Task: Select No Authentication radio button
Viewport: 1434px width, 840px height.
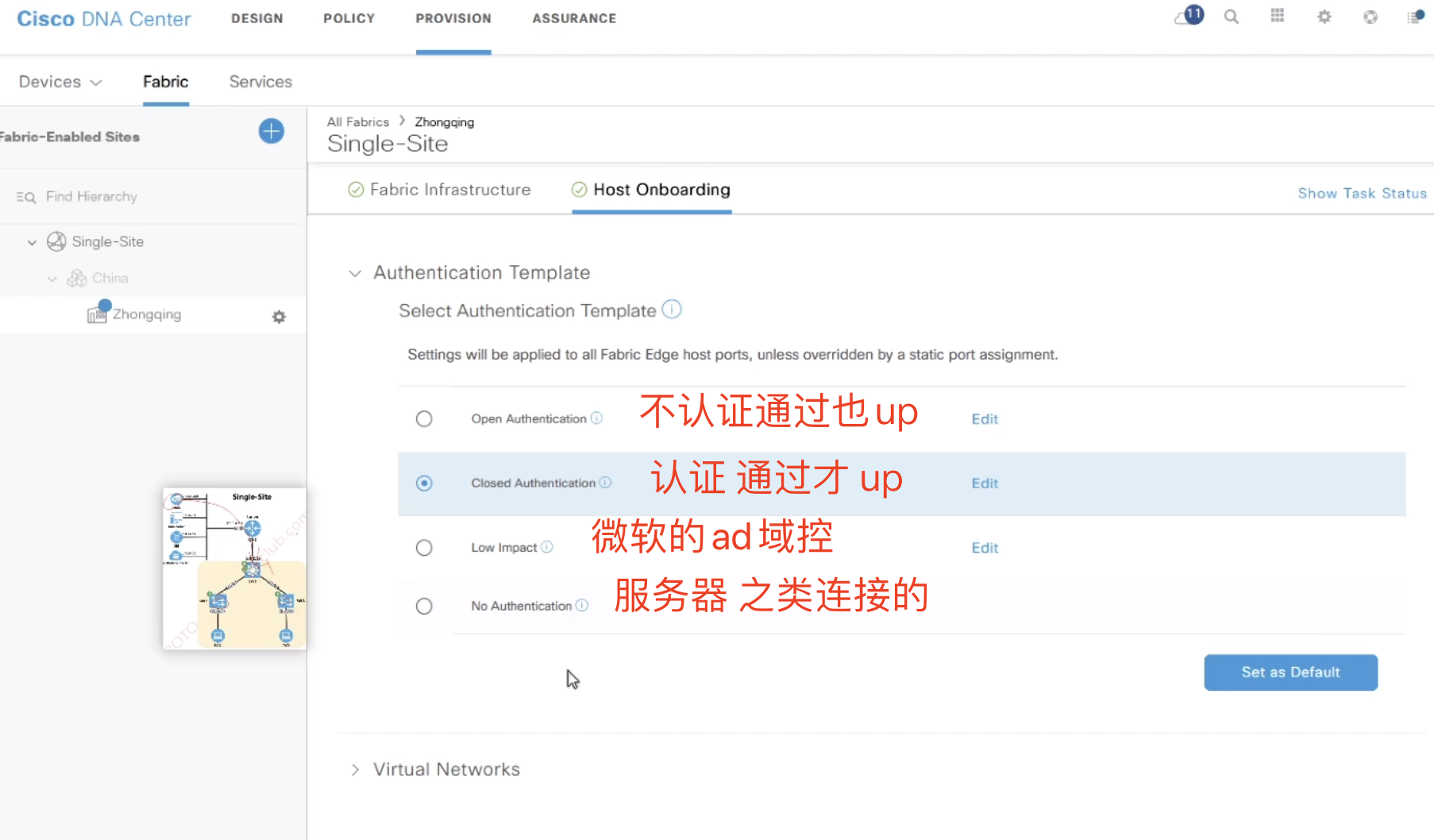Action: pyautogui.click(x=424, y=606)
